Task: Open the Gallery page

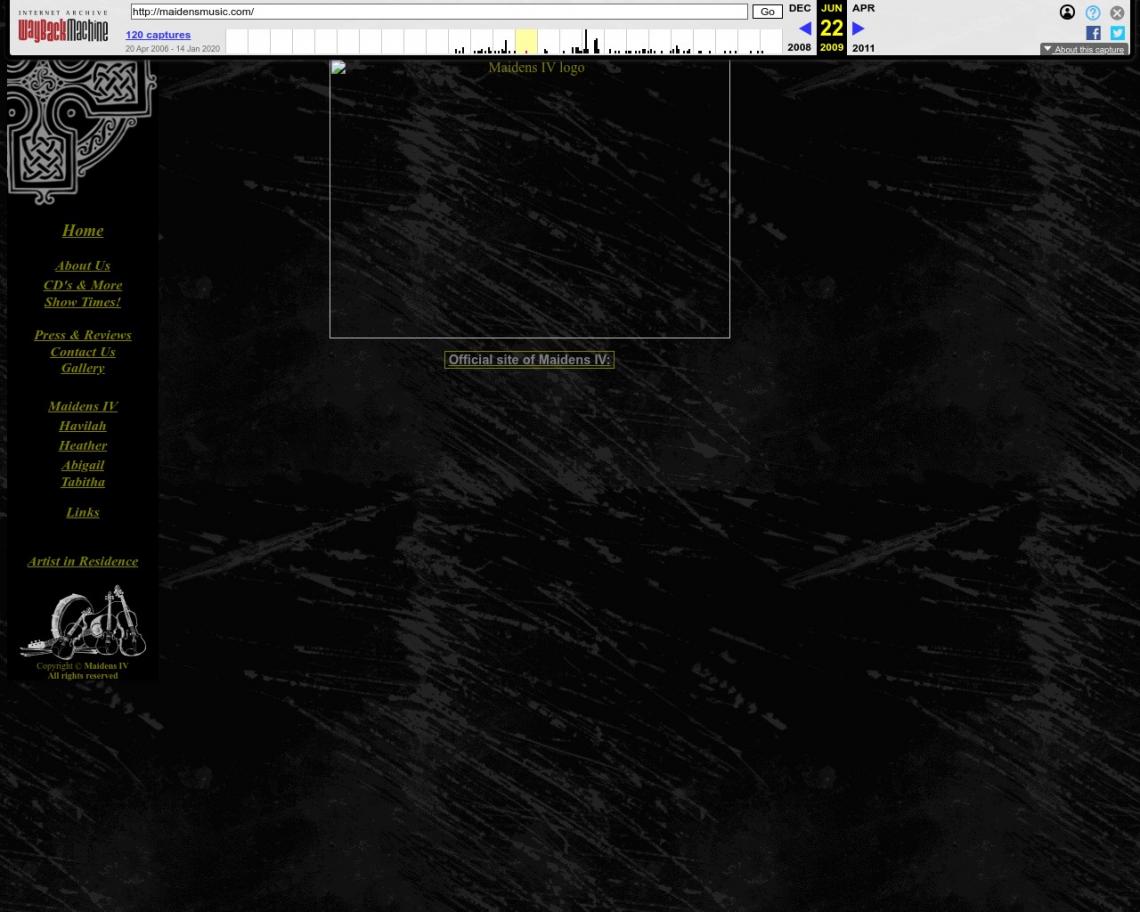Action: point(82,368)
